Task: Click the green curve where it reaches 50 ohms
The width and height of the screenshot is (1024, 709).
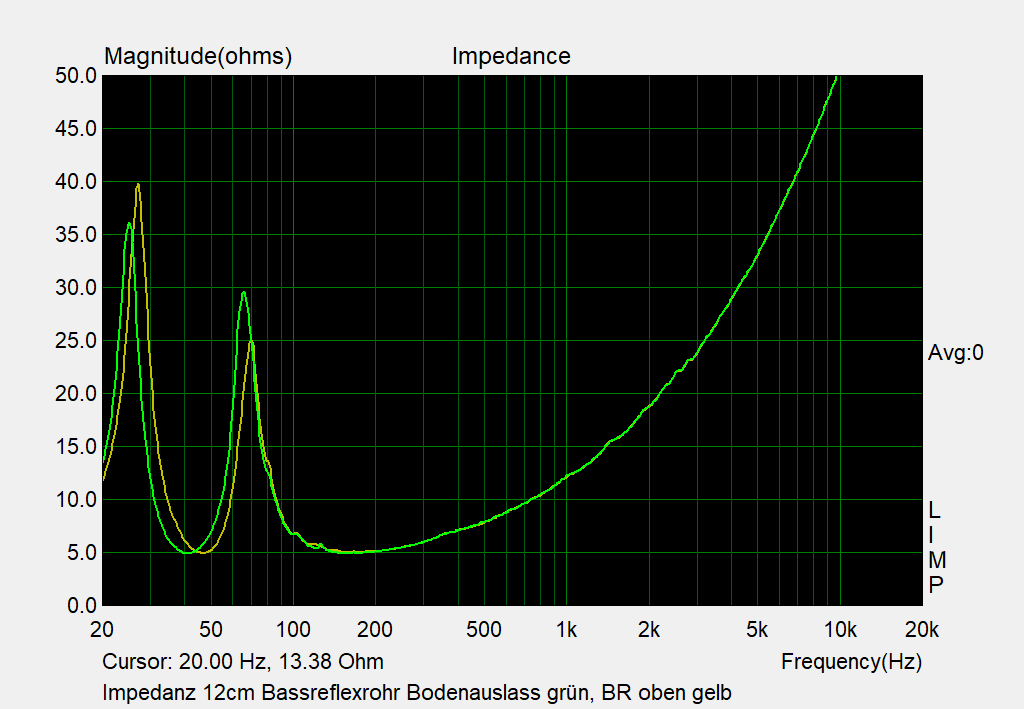Action: pyautogui.click(x=836, y=77)
